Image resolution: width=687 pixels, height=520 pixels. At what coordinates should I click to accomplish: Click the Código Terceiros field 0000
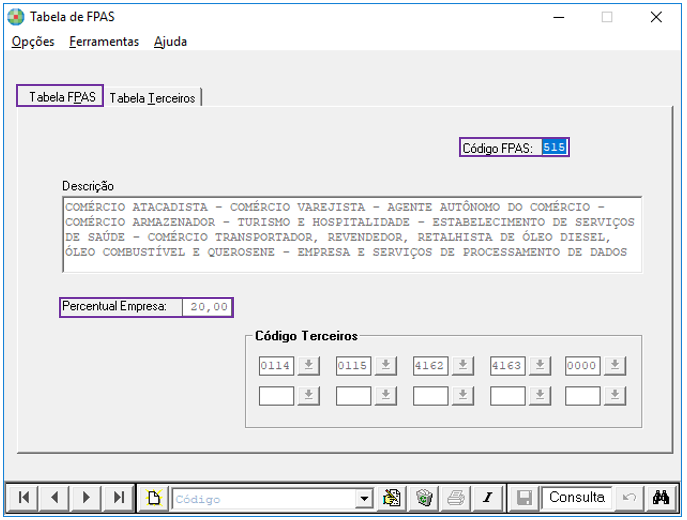[582, 365]
